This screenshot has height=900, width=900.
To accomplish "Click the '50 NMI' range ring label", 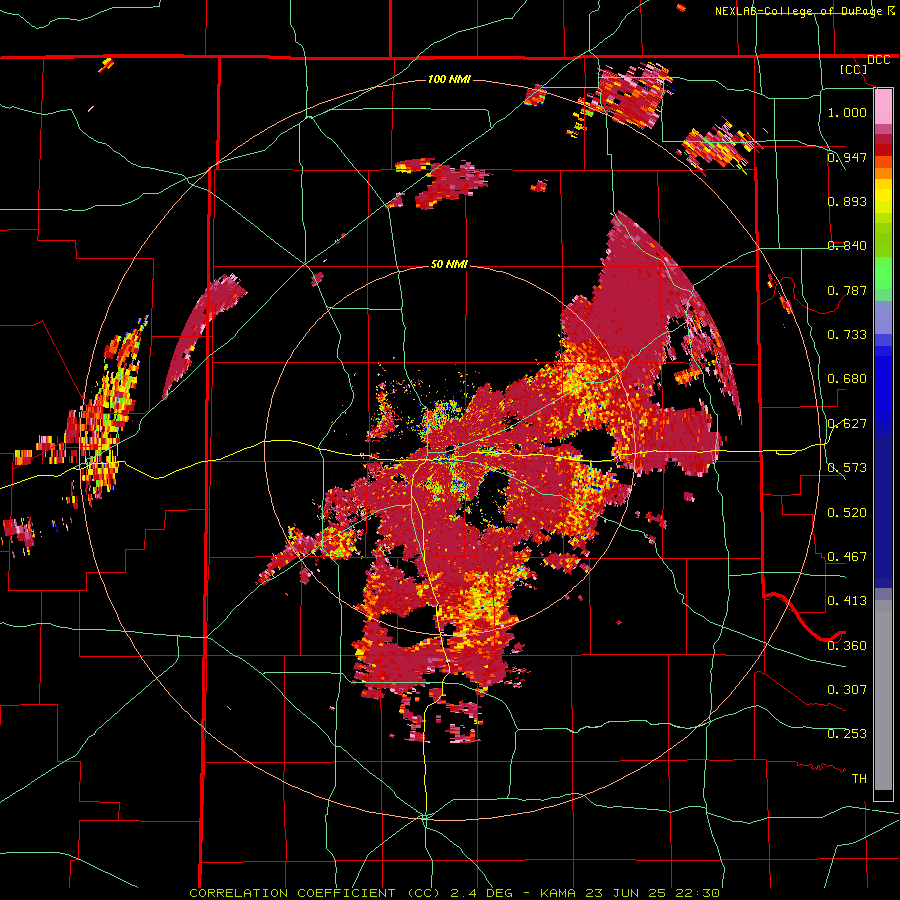I will 449,264.
